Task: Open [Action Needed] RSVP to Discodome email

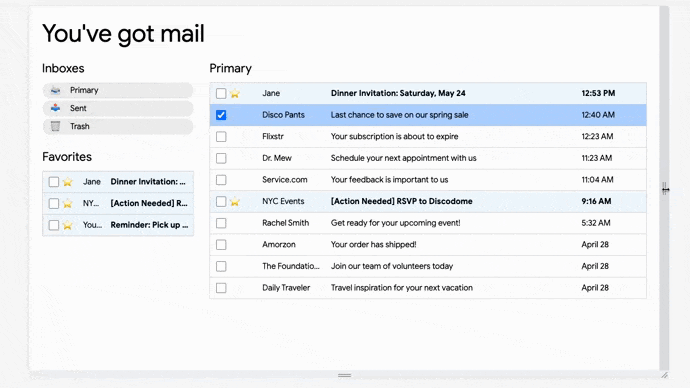Action: [401, 201]
